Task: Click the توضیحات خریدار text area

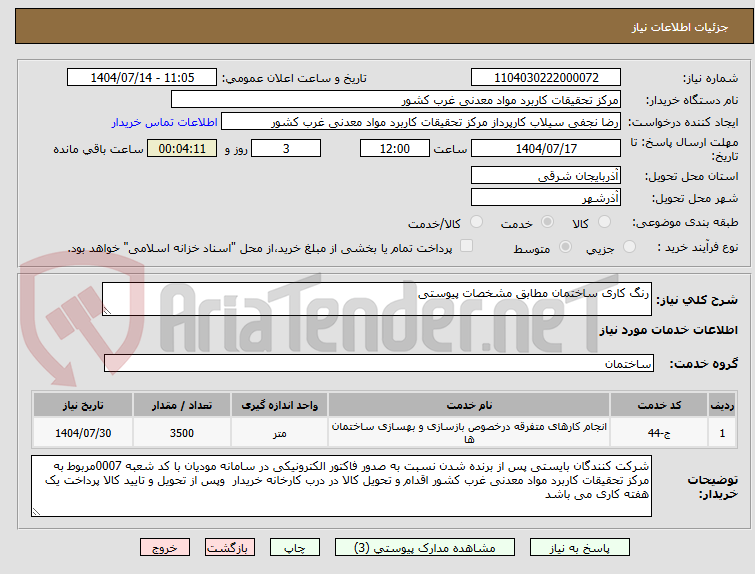Action: tap(341, 486)
